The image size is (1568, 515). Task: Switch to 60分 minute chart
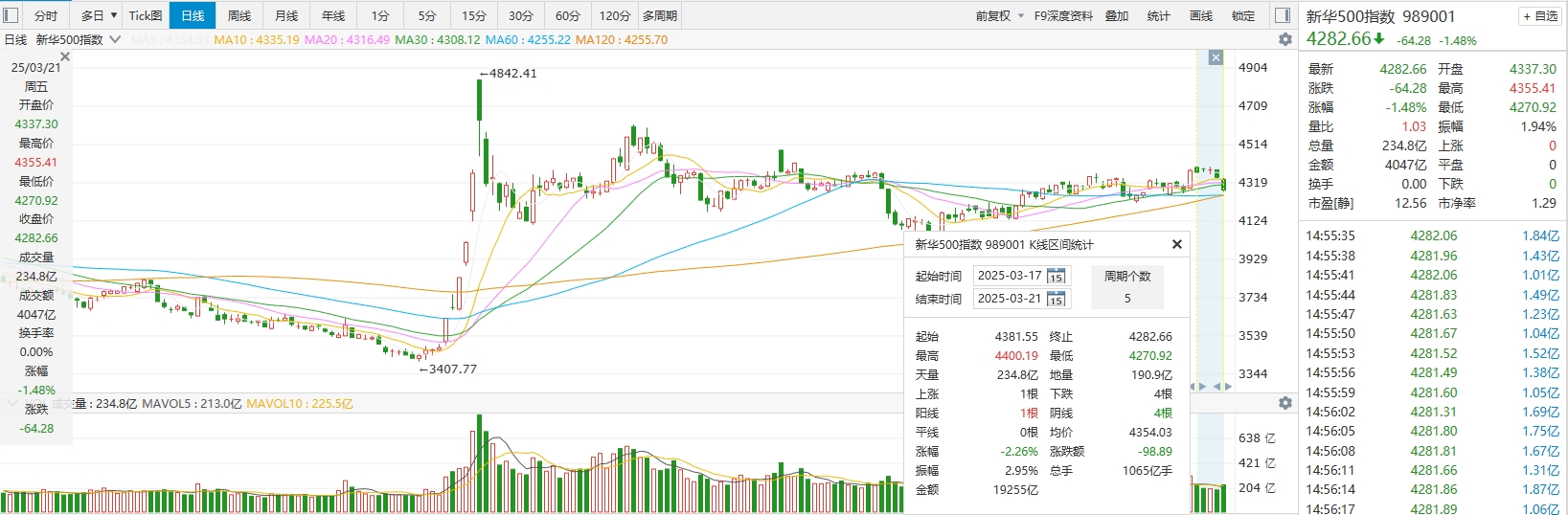(568, 15)
